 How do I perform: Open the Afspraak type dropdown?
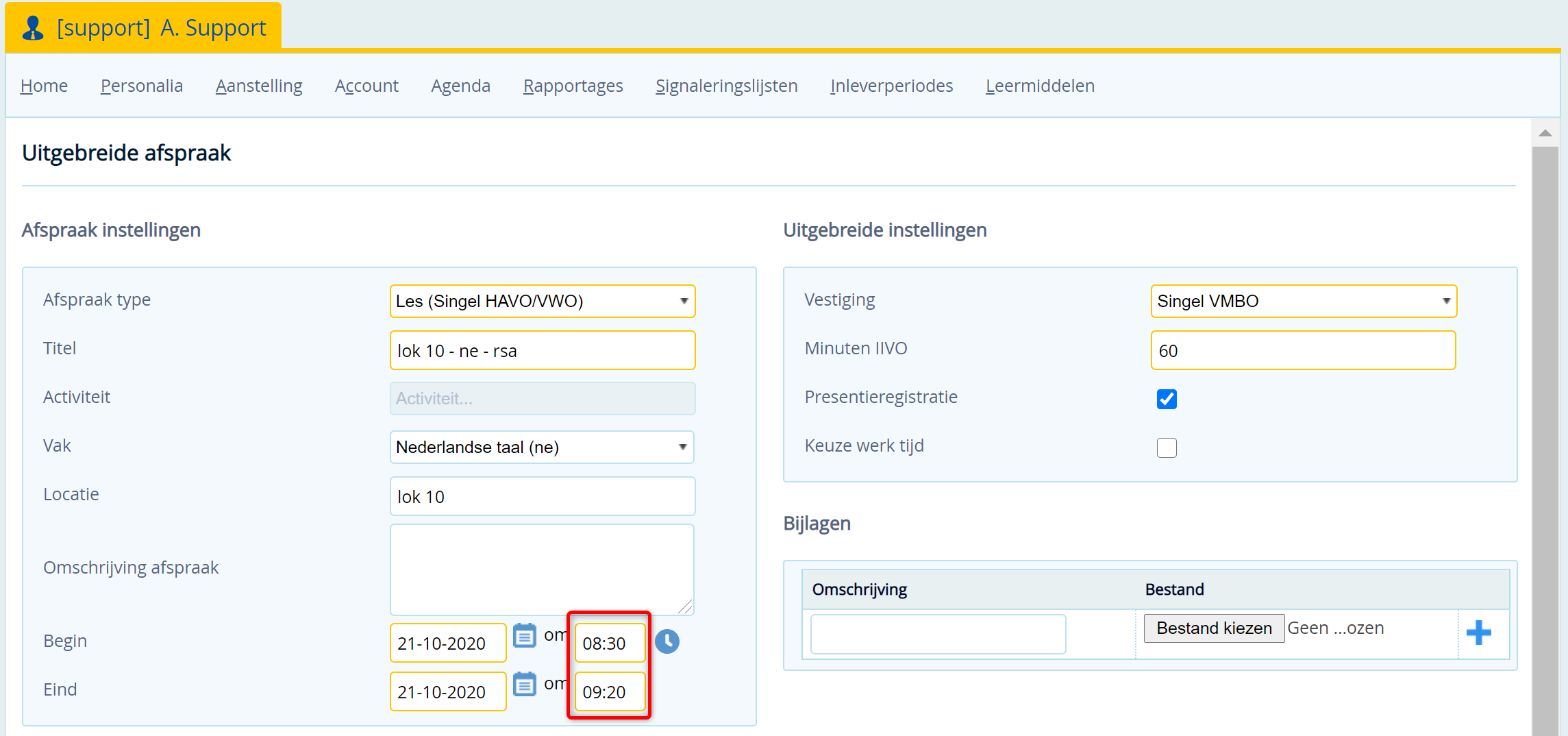coord(542,302)
